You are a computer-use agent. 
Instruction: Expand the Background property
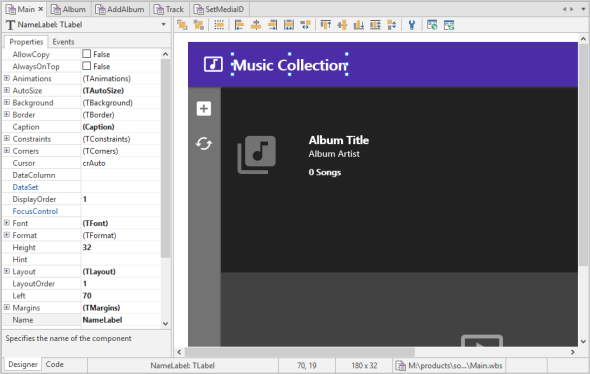point(7,102)
